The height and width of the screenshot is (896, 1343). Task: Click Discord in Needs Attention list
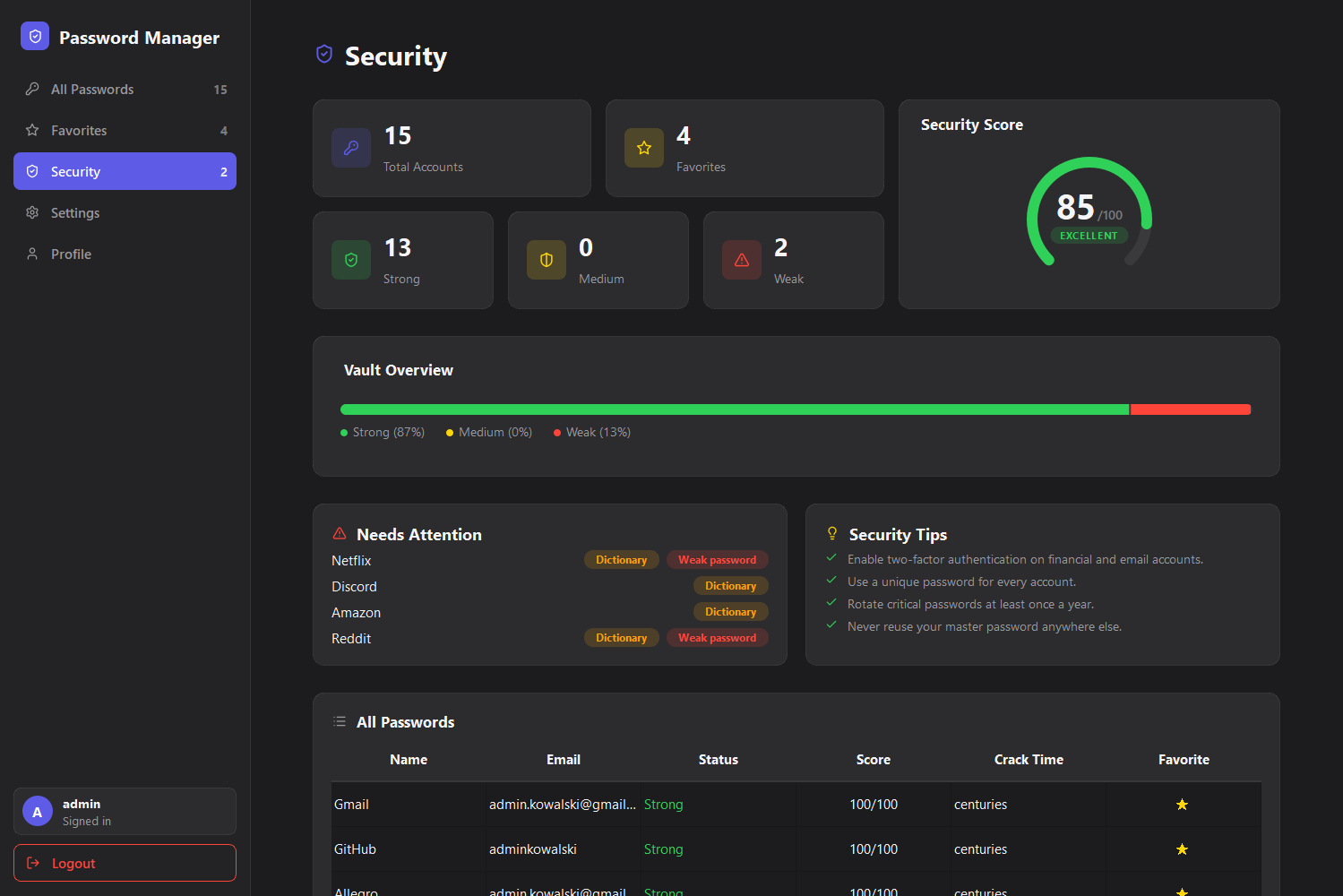point(354,586)
